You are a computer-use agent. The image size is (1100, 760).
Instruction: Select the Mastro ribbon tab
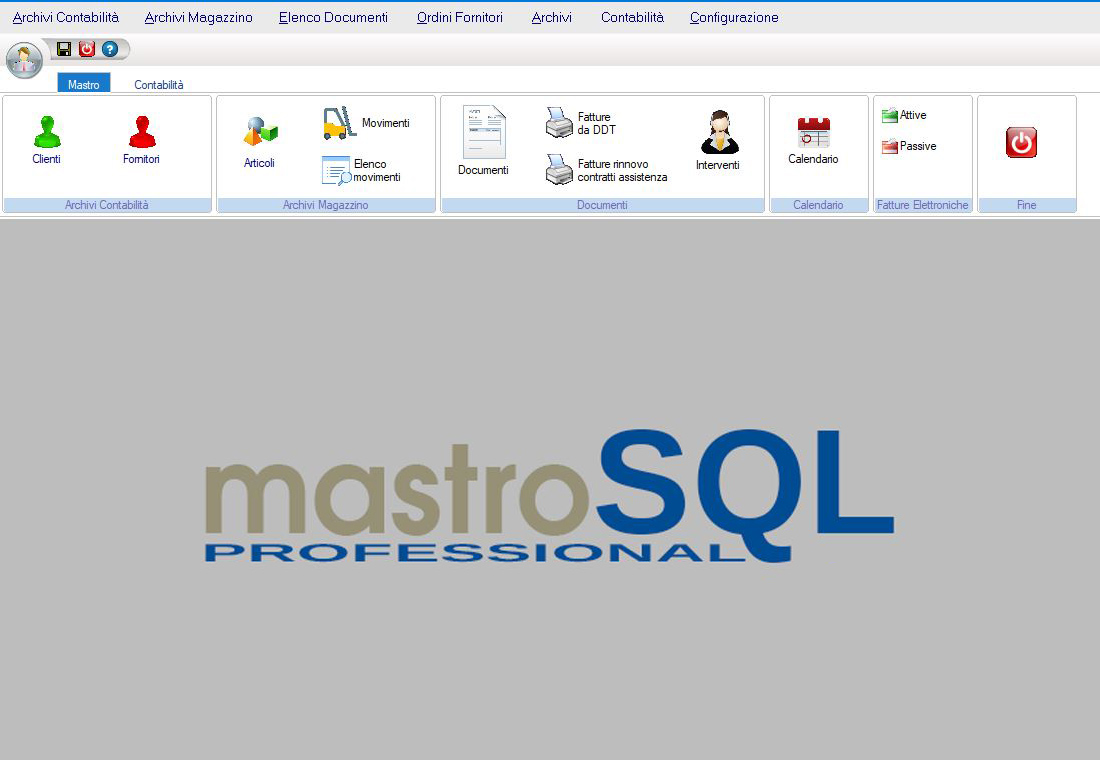[83, 83]
